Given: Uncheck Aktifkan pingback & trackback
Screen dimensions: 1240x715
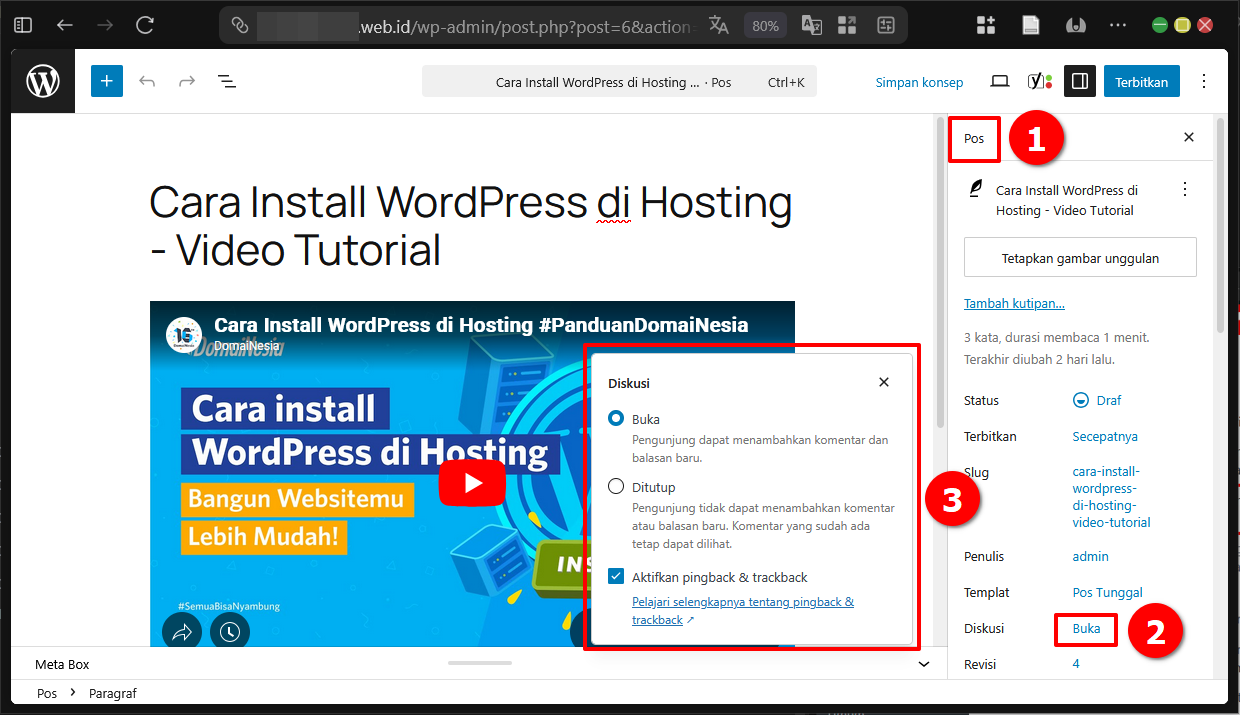Looking at the screenshot, I should (616, 577).
